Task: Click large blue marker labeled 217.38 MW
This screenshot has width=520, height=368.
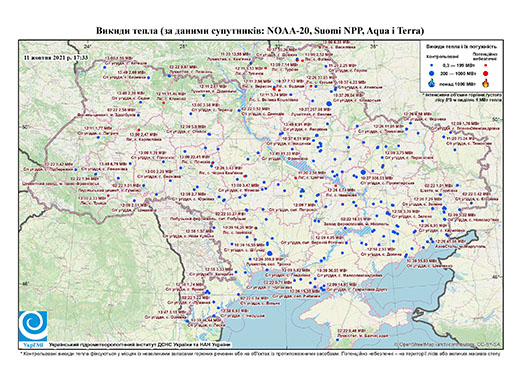Action: pos(328,104)
